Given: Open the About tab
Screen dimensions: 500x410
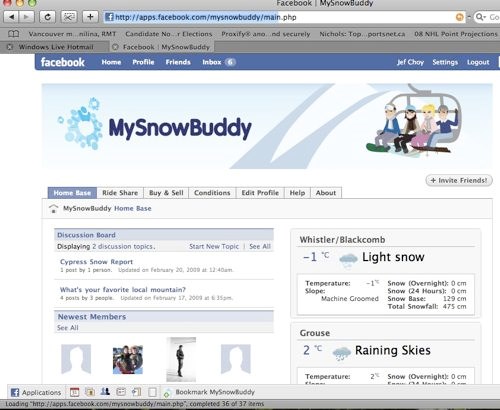Looking at the screenshot, I should tap(326, 193).
